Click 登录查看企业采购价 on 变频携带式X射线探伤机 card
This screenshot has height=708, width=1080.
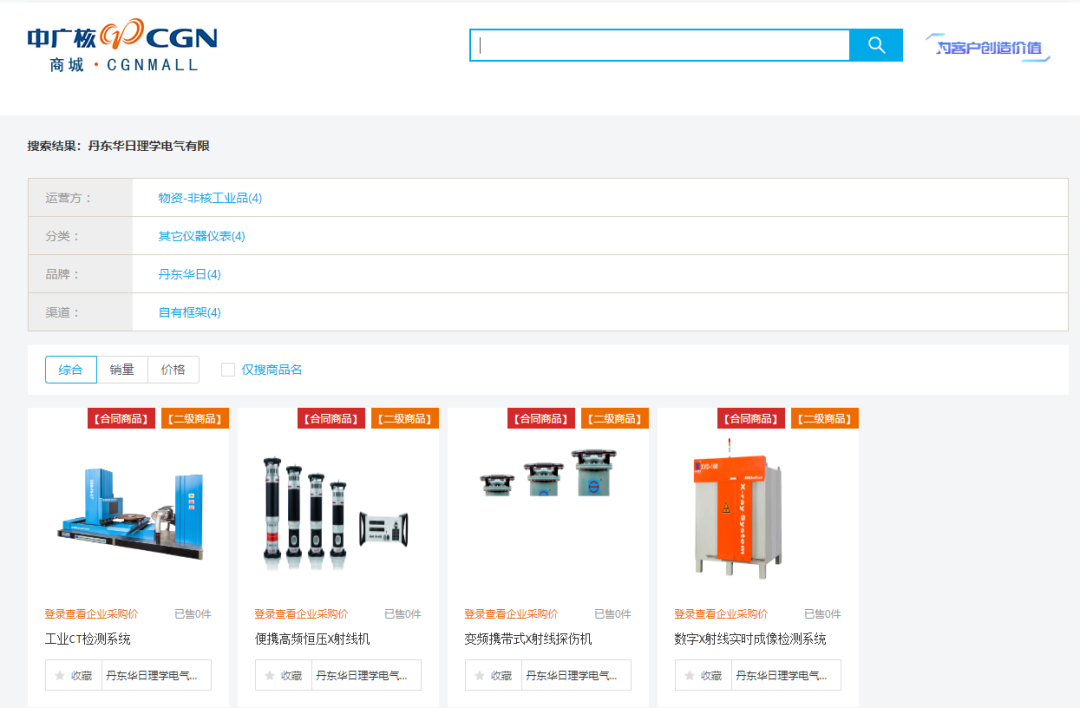512,614
